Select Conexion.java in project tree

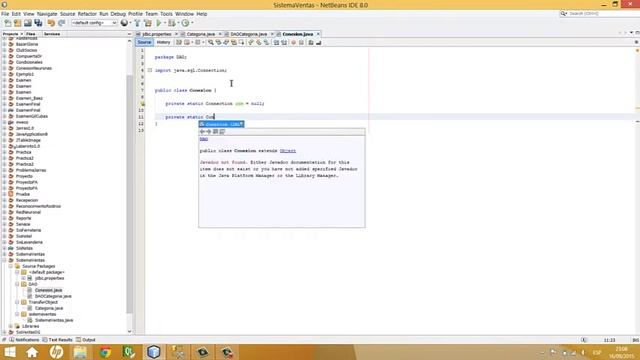click(x=48, y=290)
